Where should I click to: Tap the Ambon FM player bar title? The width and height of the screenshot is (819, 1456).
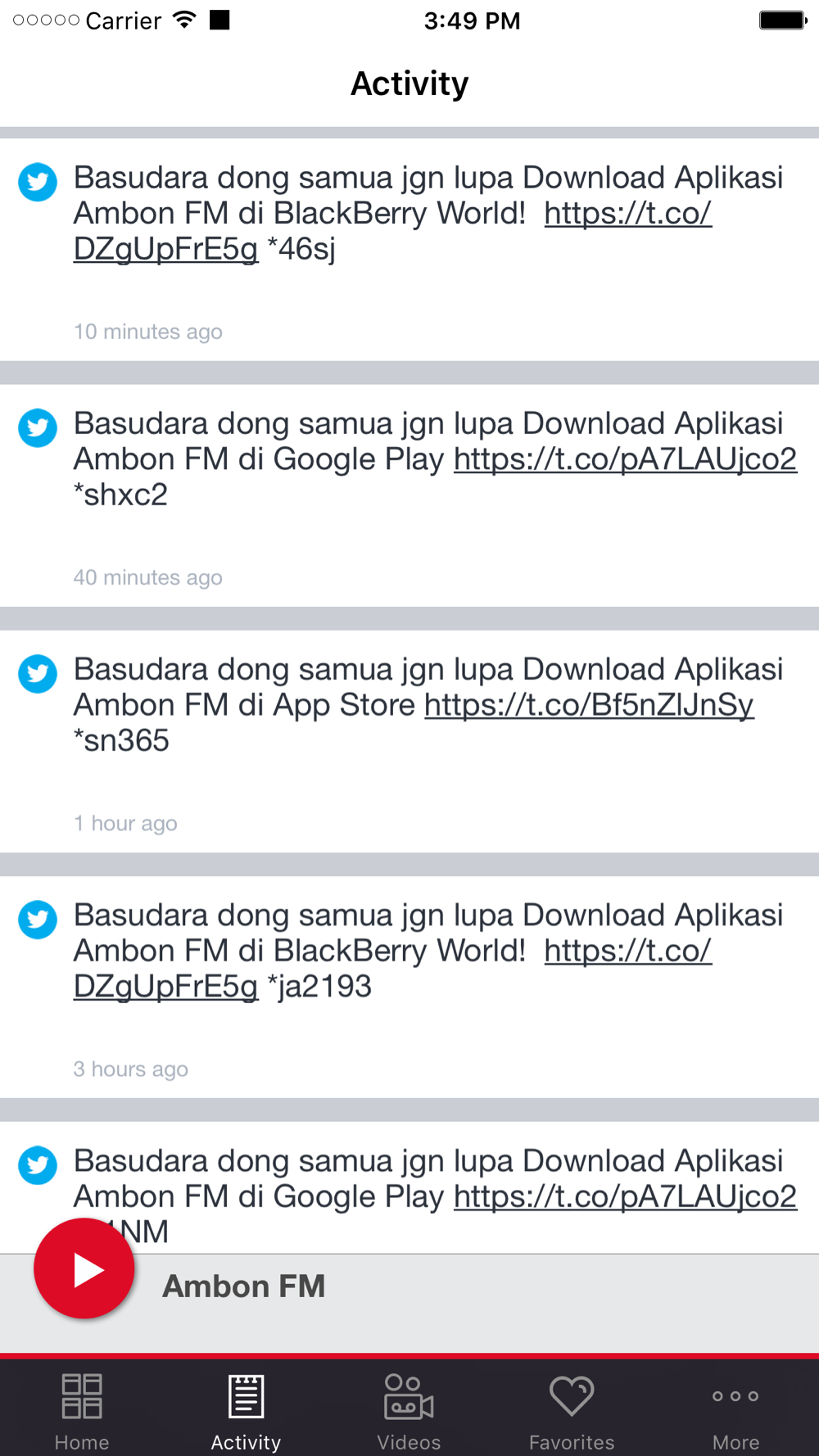[x=243, y=1286]
